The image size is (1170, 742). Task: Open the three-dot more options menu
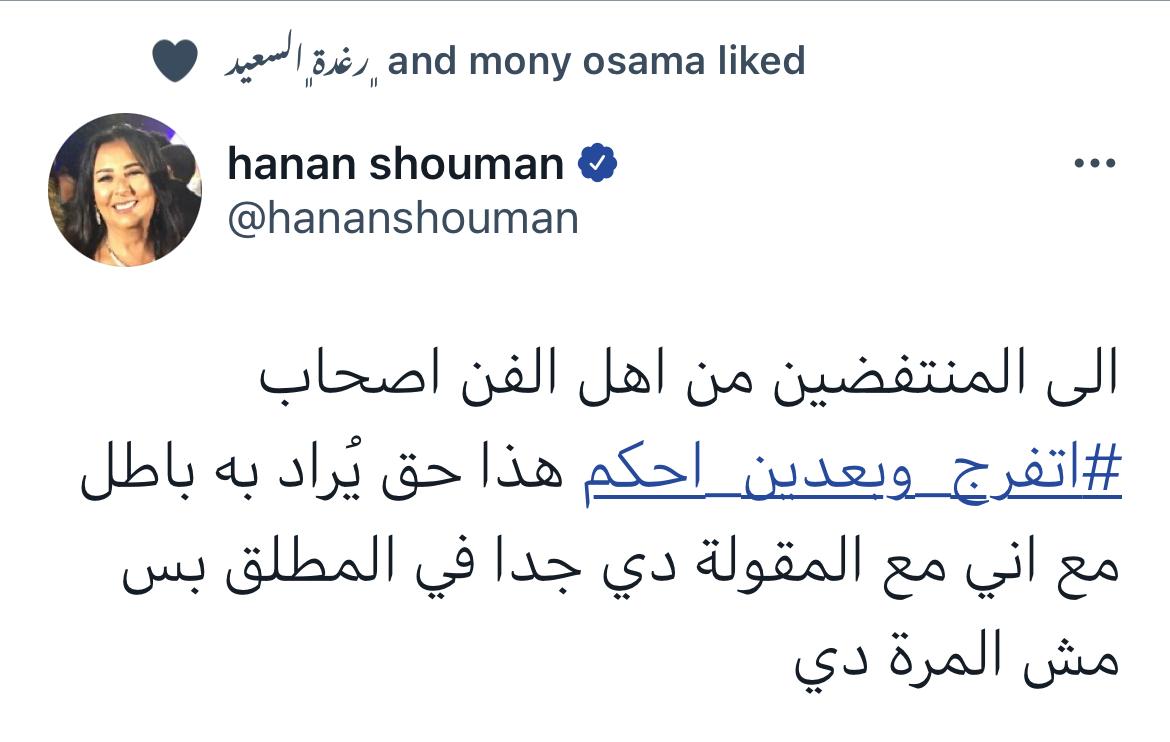pyautogui.click(x=1093, y=166)
